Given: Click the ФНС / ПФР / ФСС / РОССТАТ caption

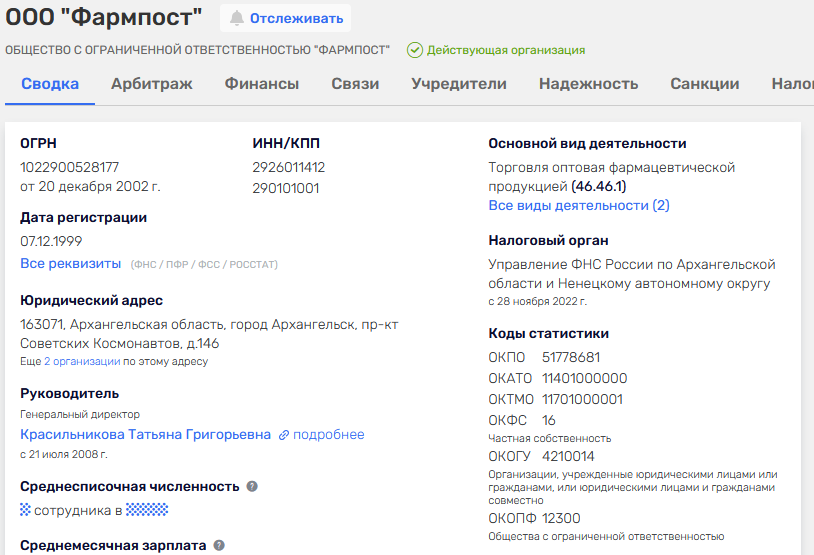Looking at the screenshot, I should [x=204, y=265].
